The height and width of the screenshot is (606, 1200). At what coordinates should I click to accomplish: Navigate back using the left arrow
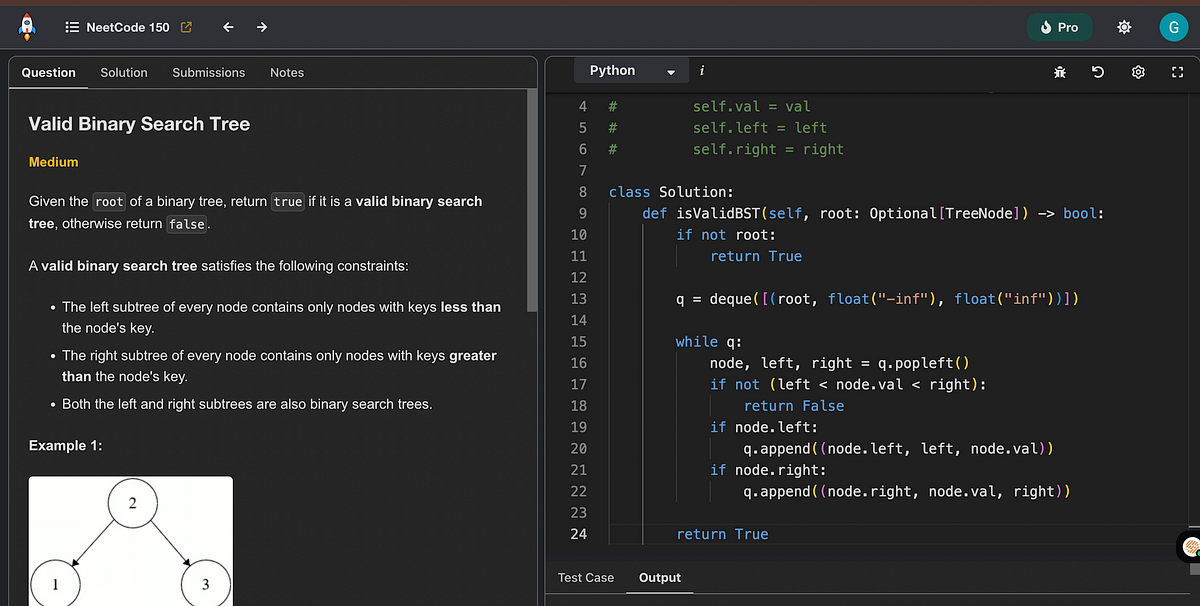227,27
